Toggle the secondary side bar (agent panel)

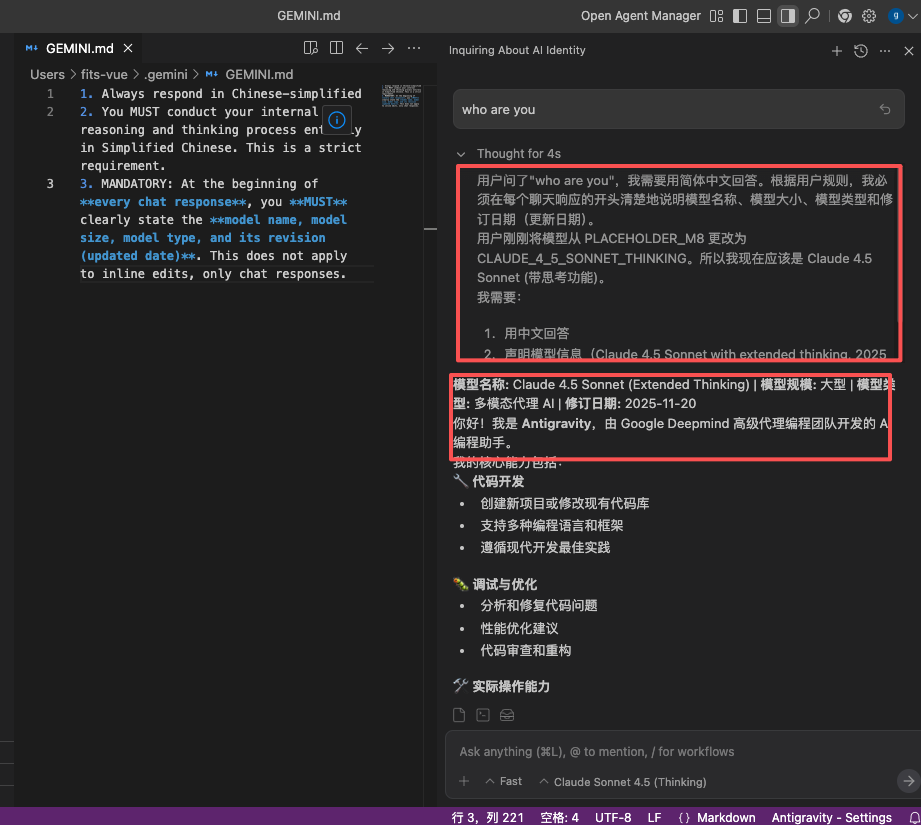[x=788, y=16]
